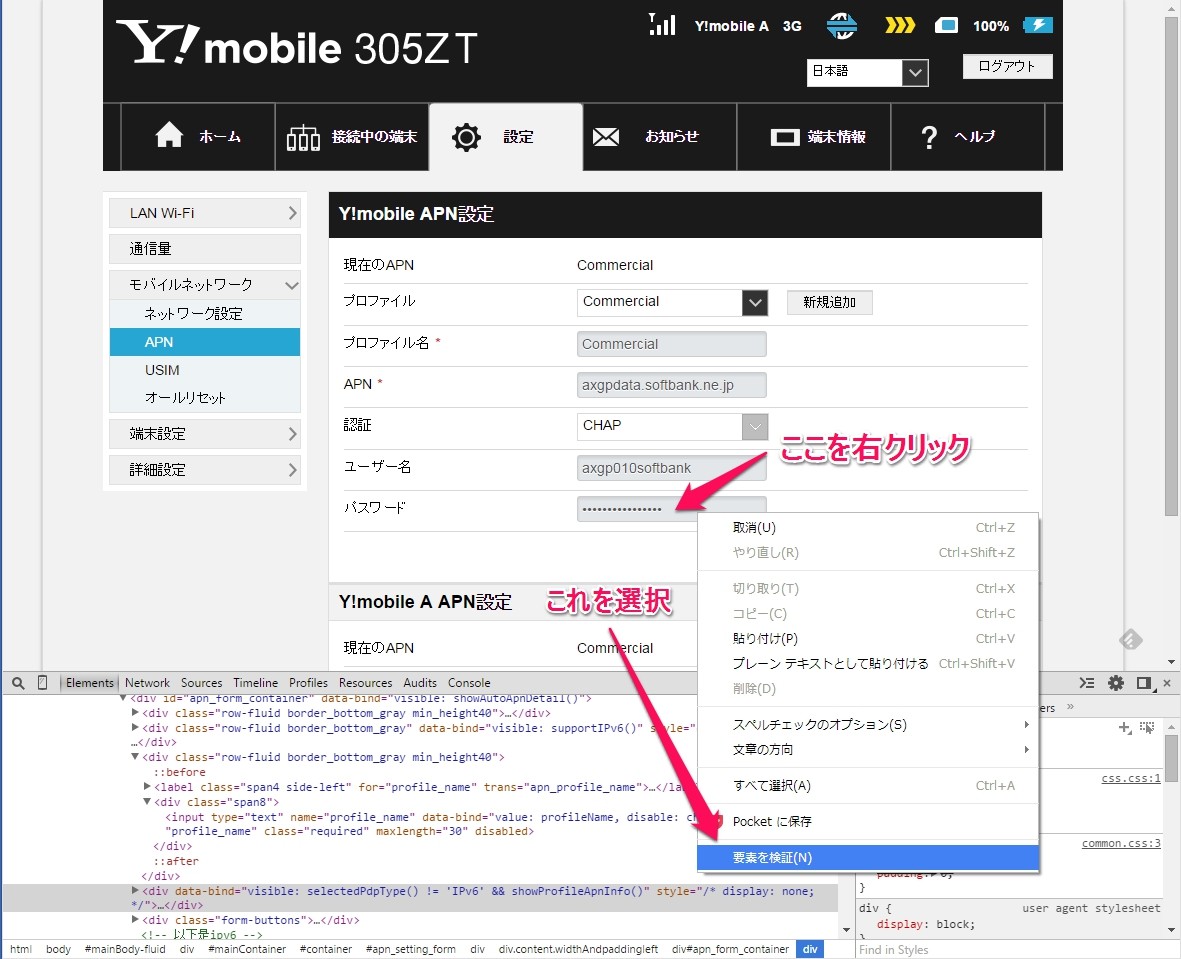Image resolution: width=1181 pixels, height=959 pixels.
Task: Toggle the element state icon in Styles
Action: click(x=1146, y=727)
